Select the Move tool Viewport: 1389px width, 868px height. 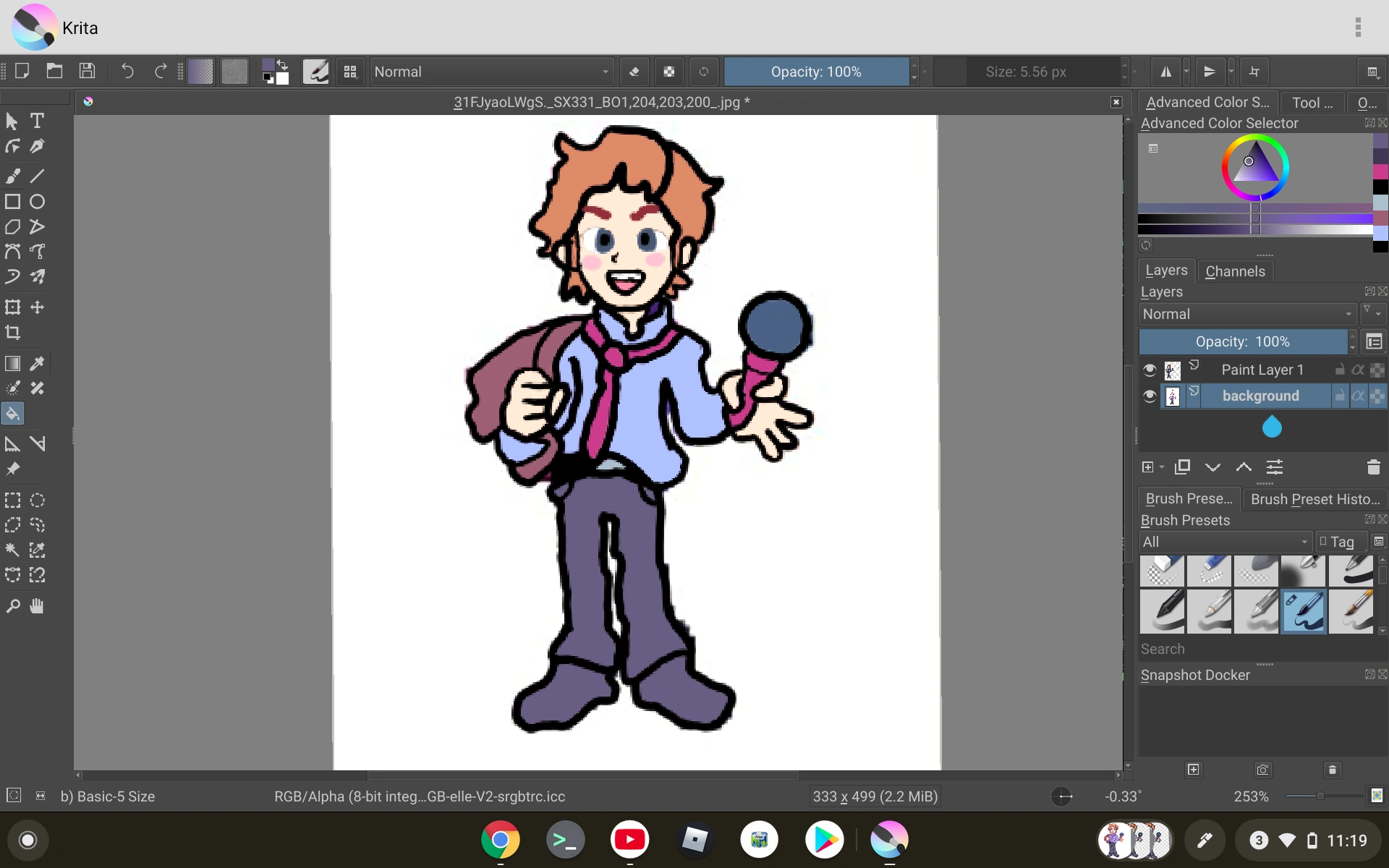tap(37, 307)
